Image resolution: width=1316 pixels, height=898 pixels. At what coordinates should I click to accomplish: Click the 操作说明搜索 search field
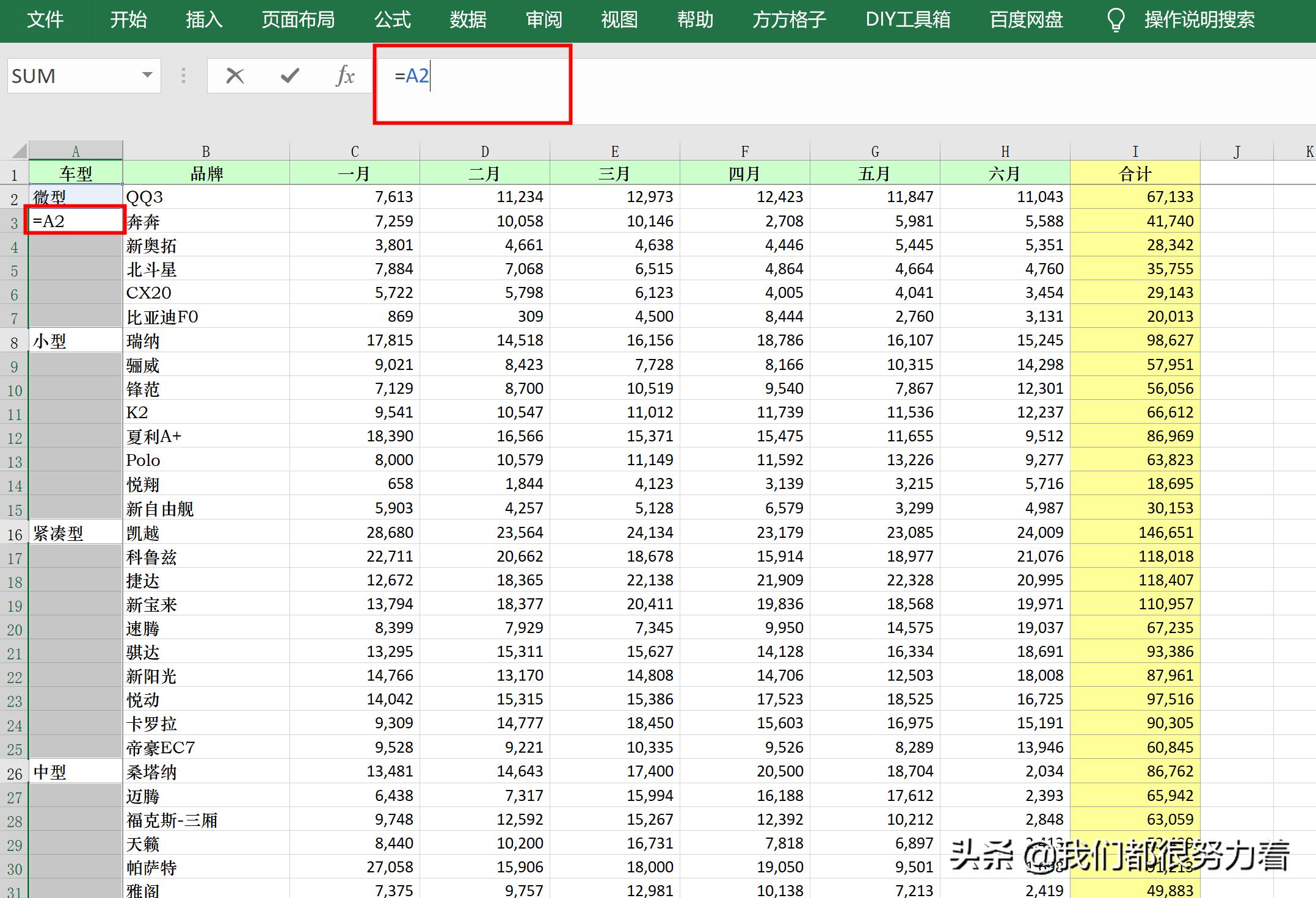[x=1199, y=20]
